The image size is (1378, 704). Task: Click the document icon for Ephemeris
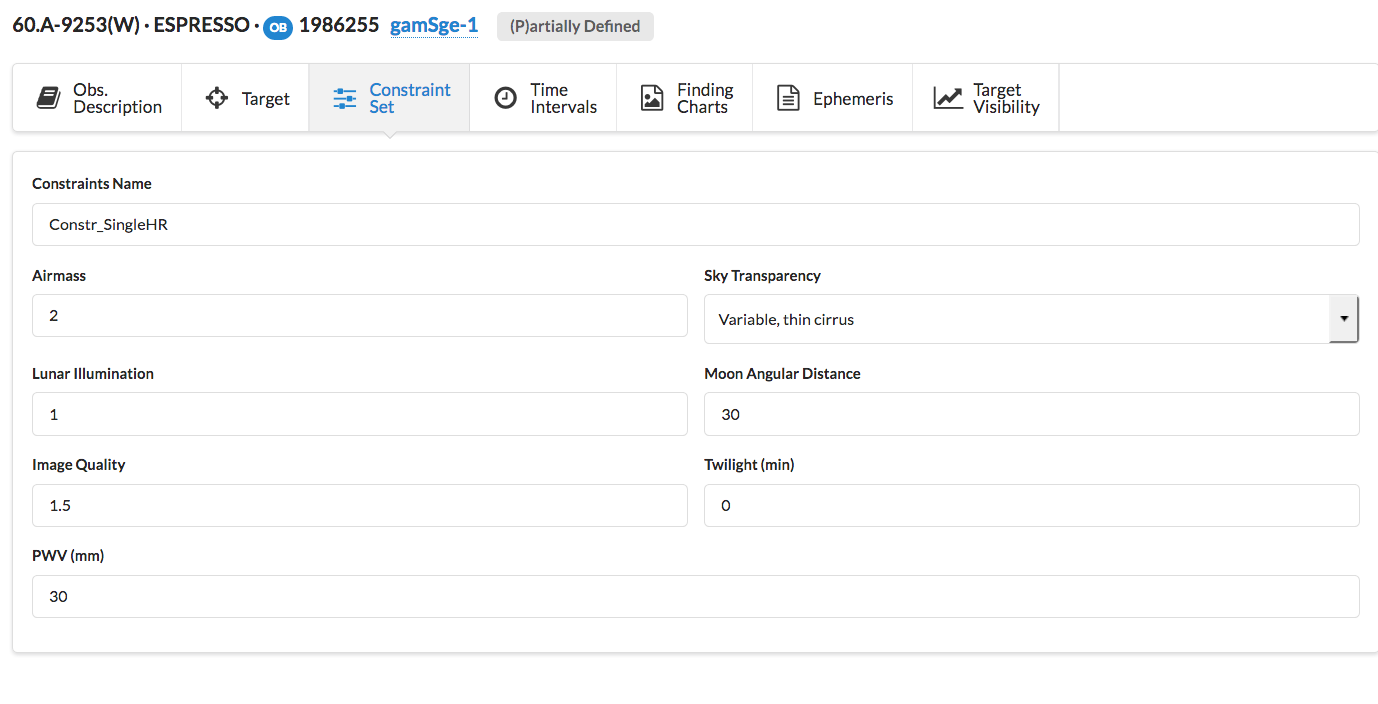tap(788, 98)
